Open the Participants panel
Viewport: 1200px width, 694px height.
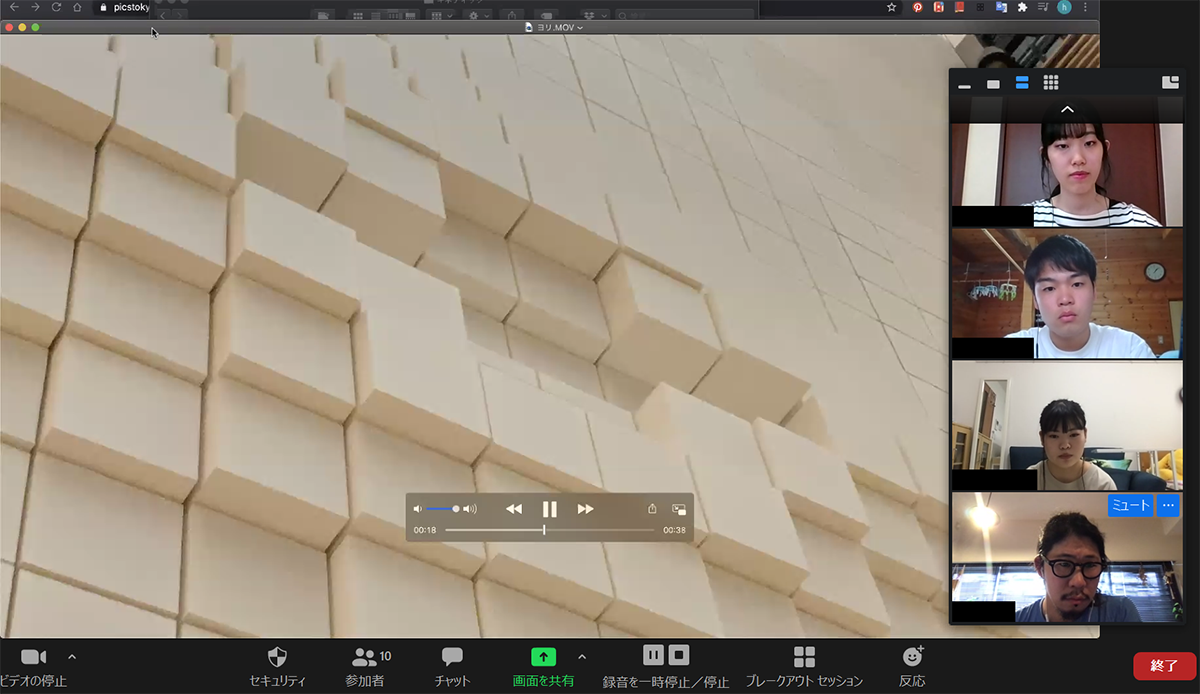click(x=365, y=657)
